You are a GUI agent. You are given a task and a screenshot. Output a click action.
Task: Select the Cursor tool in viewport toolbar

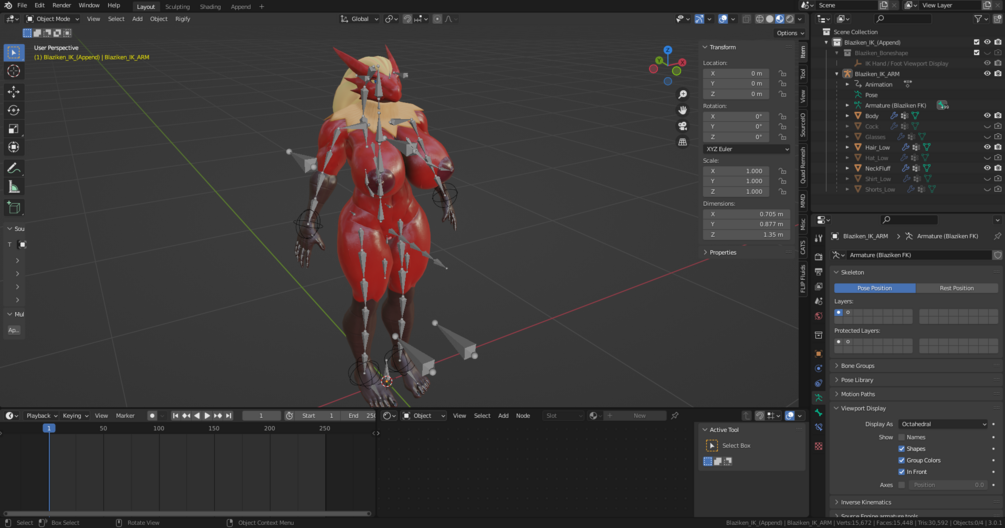(13, 71)
